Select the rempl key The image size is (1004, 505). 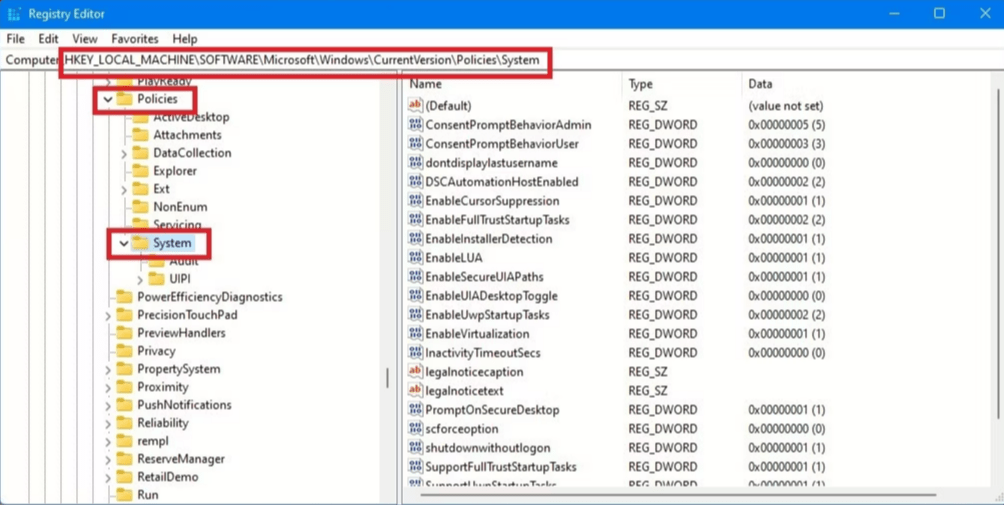152,441
